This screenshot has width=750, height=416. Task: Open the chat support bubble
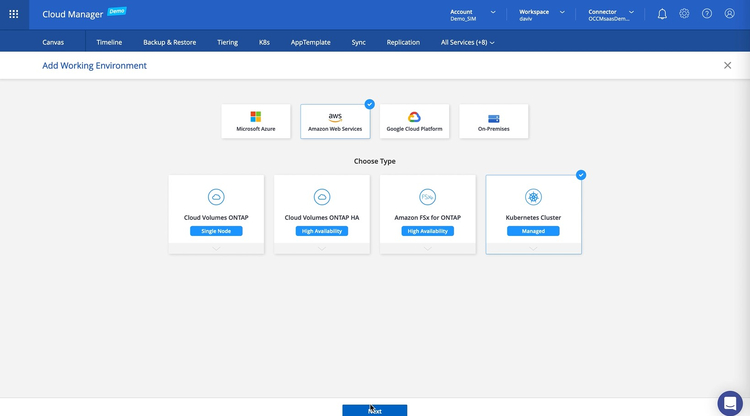point(730,402)
